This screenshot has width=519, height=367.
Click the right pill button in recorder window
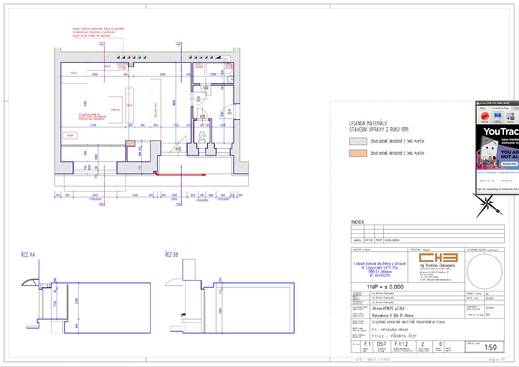click(x=506, y=180)
